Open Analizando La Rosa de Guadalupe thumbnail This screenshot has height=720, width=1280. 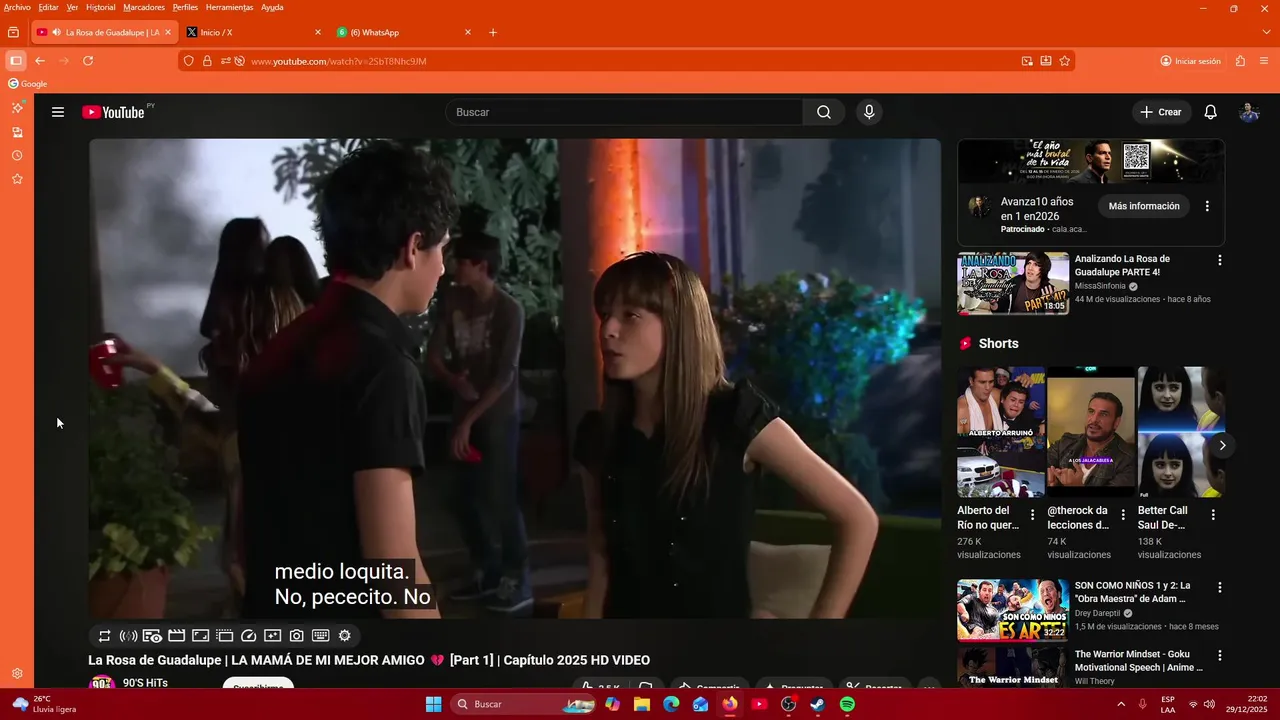pos(1013,283)
